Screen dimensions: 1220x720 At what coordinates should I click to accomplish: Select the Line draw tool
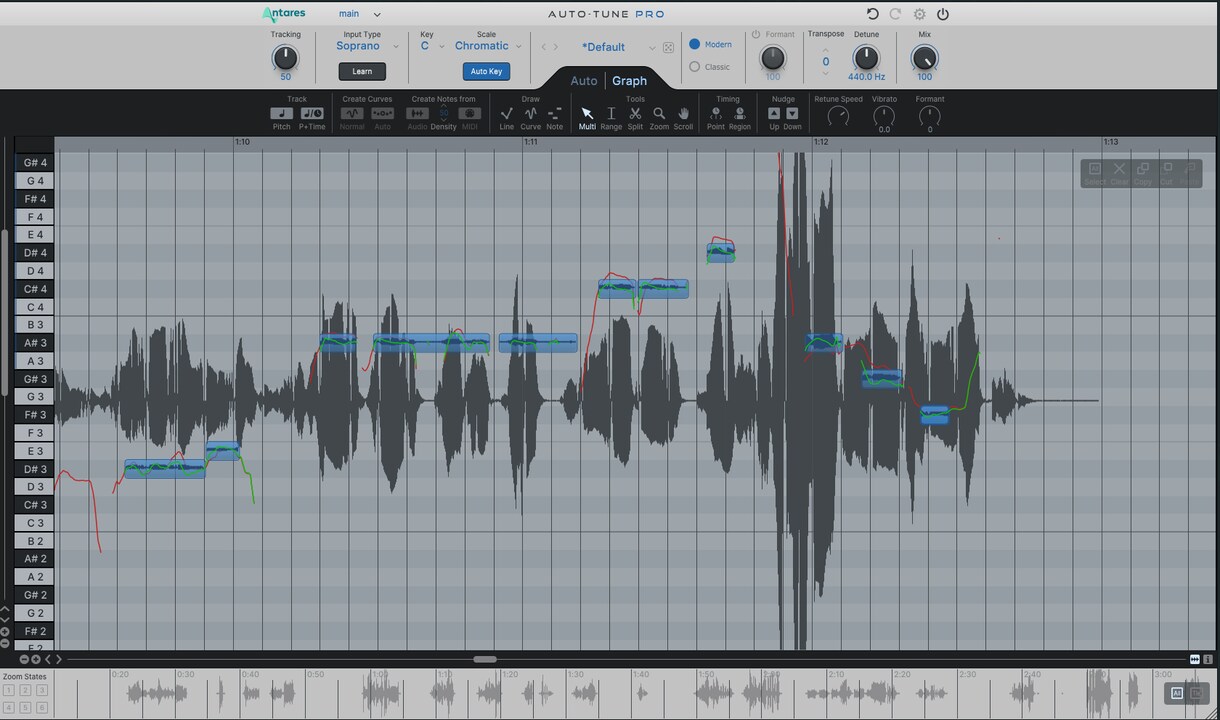(x=506, y=114)
